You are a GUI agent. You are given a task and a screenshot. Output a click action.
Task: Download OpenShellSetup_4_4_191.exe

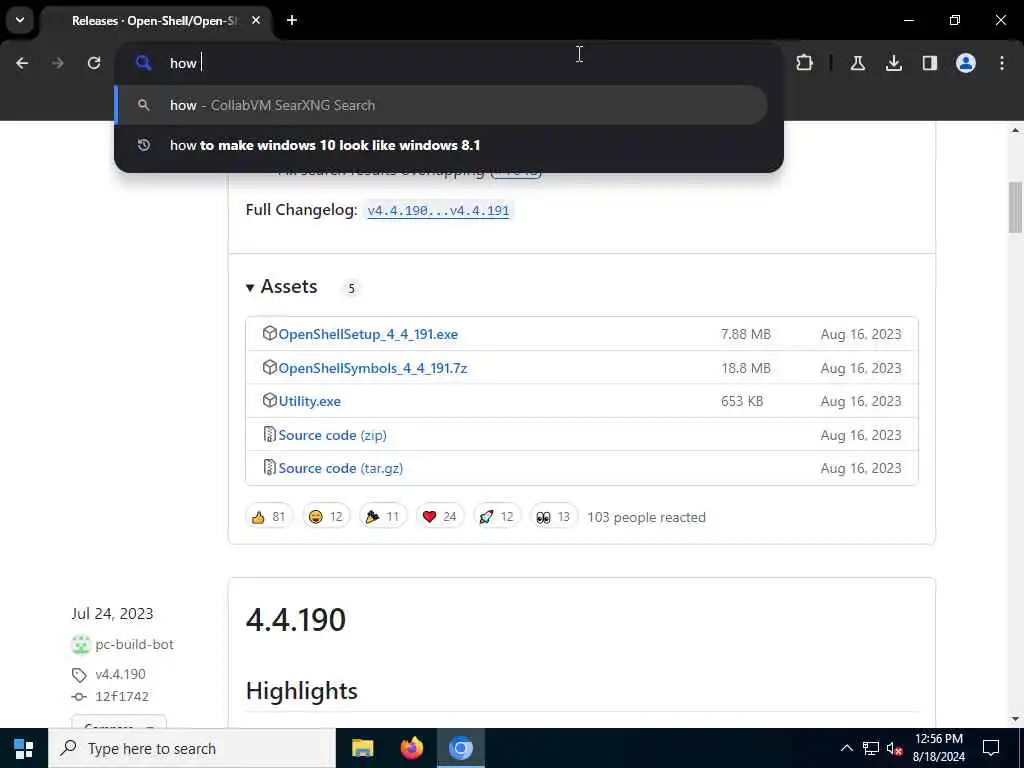(x=368, y=334)
